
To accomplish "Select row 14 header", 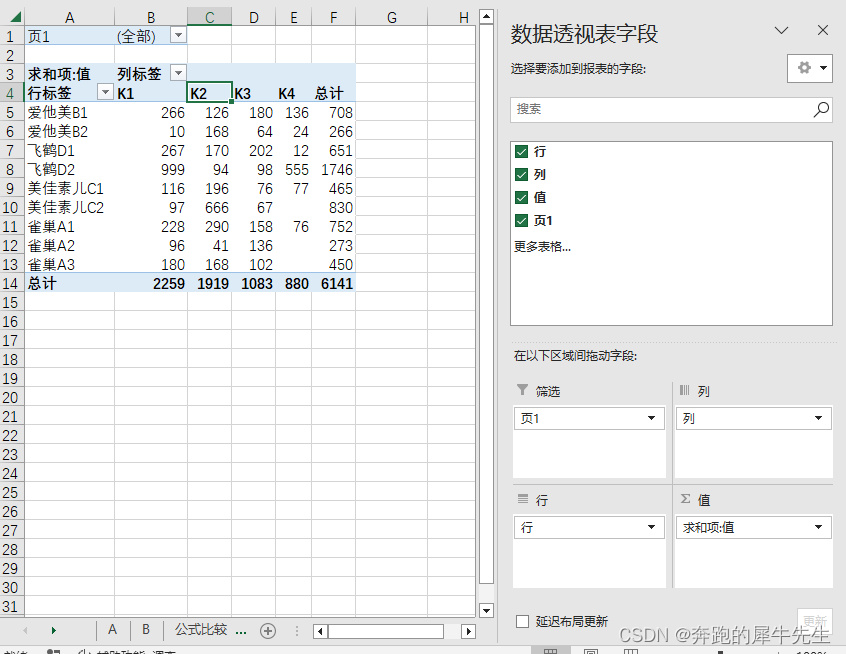I will click(11, 283).
